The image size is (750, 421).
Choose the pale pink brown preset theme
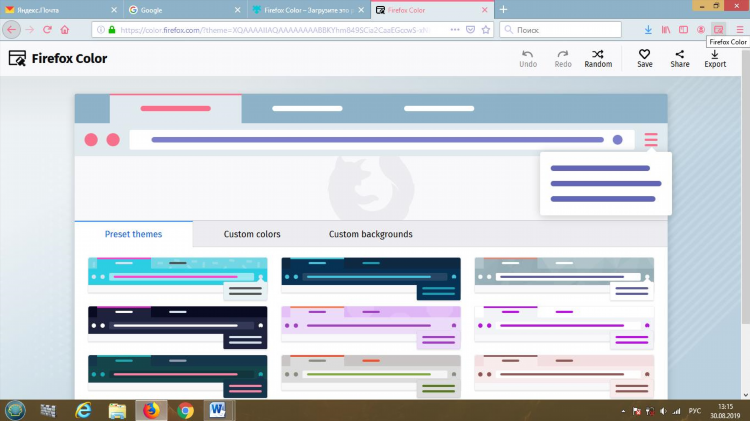(564, 376)
